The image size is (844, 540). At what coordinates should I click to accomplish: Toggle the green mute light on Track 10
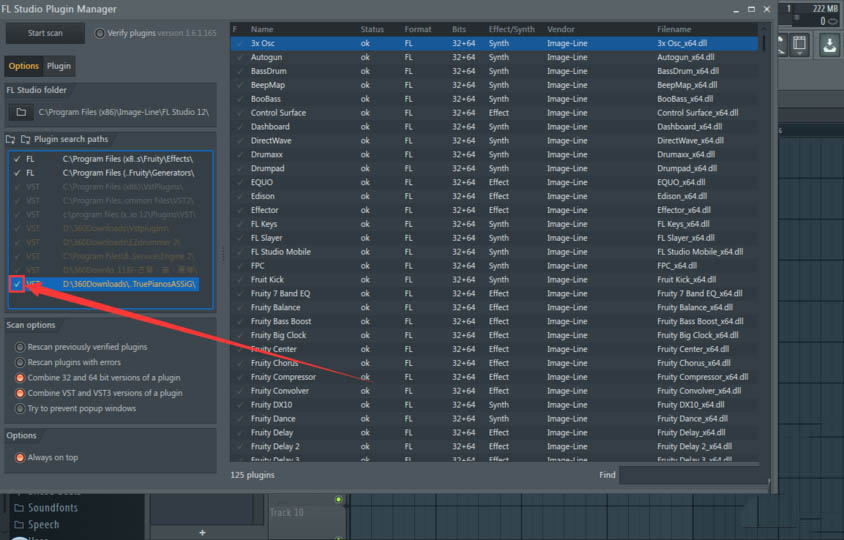click(x=339, y=500)
